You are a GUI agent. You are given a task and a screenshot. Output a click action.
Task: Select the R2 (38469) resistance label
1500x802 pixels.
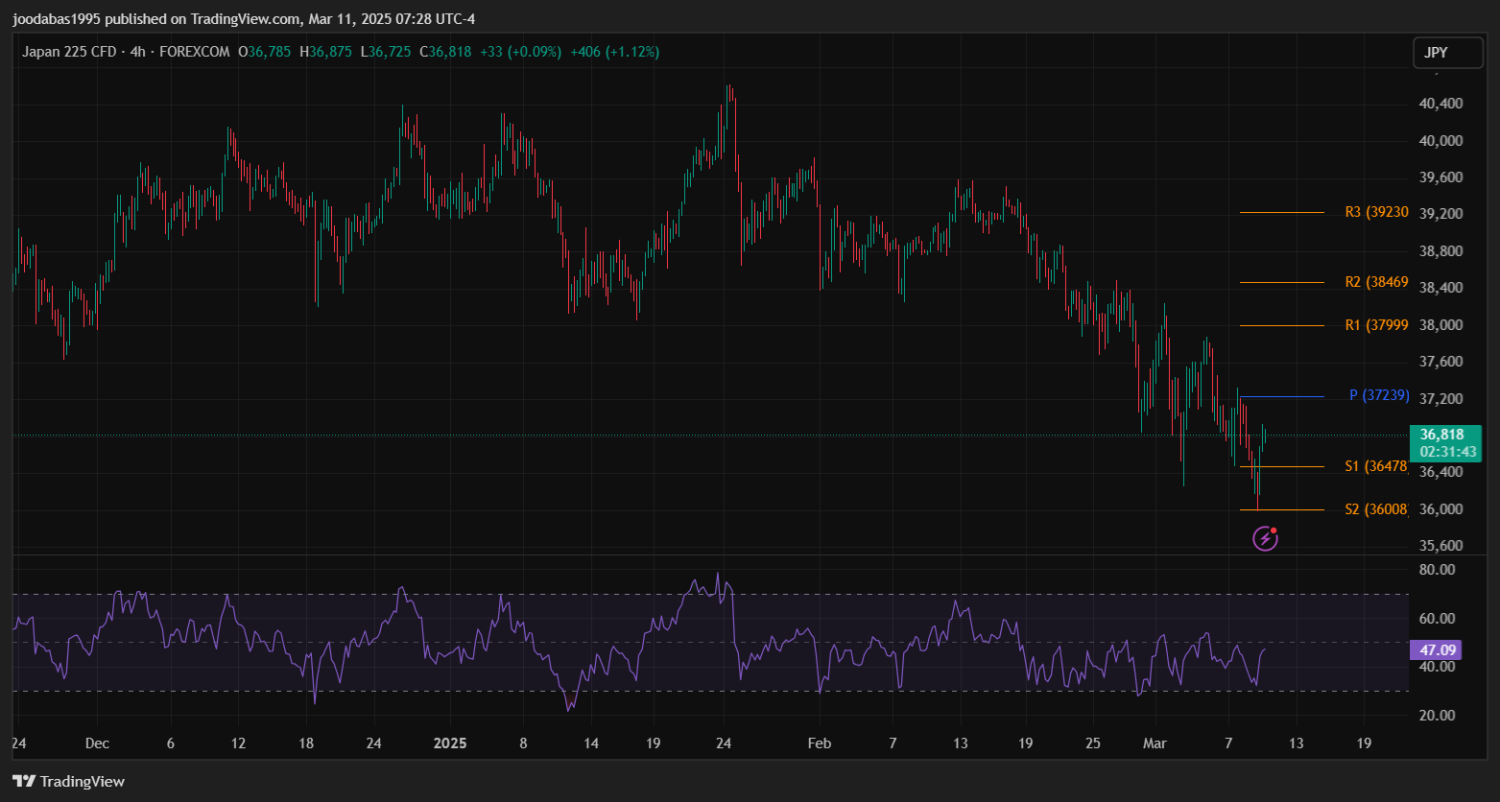click(1376, 282)
